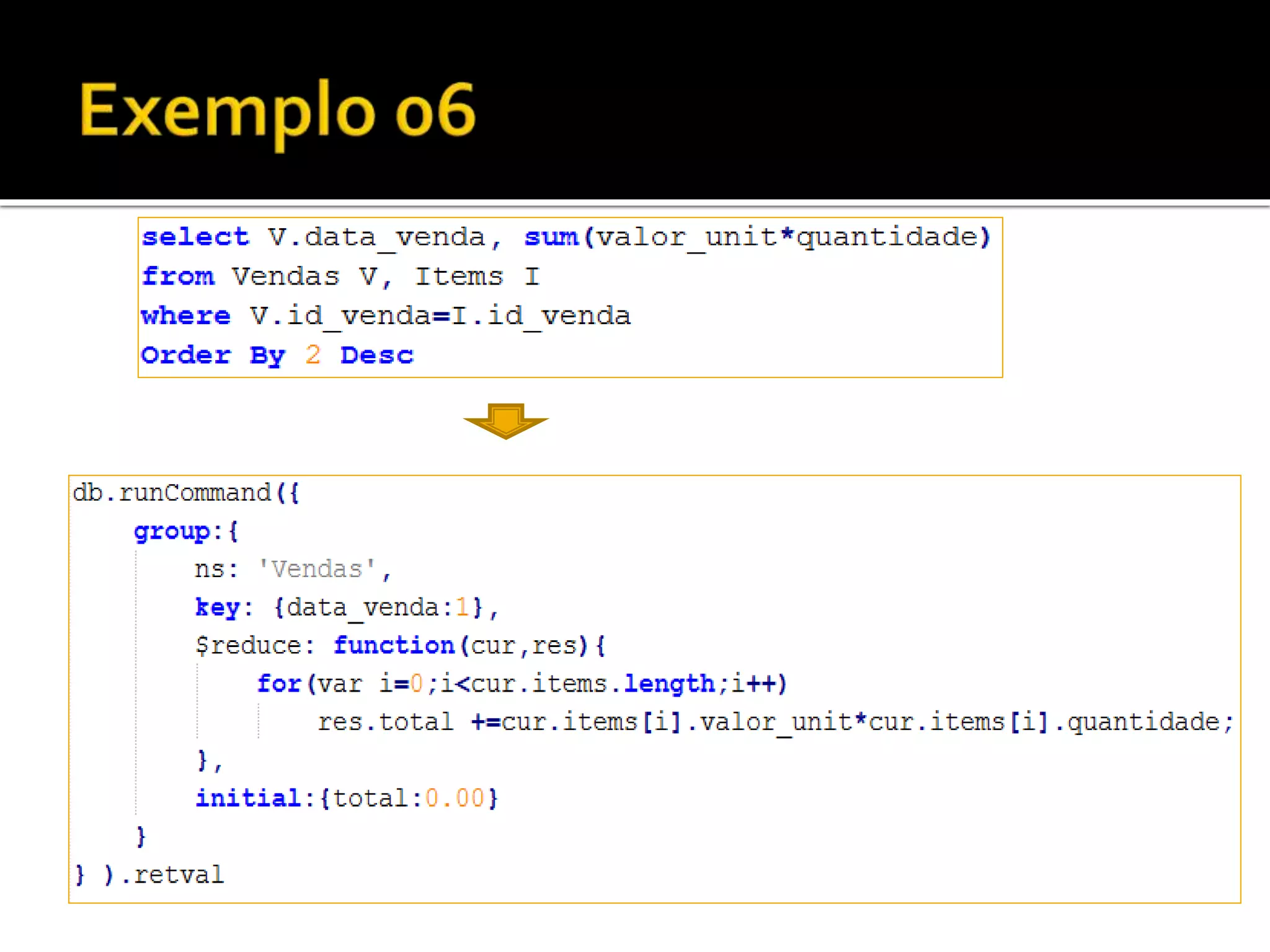Viewport: 1270px width, 952px height.
Task: Click the 'where' keyword in SQL query
Action: click(x=185, y=316)
